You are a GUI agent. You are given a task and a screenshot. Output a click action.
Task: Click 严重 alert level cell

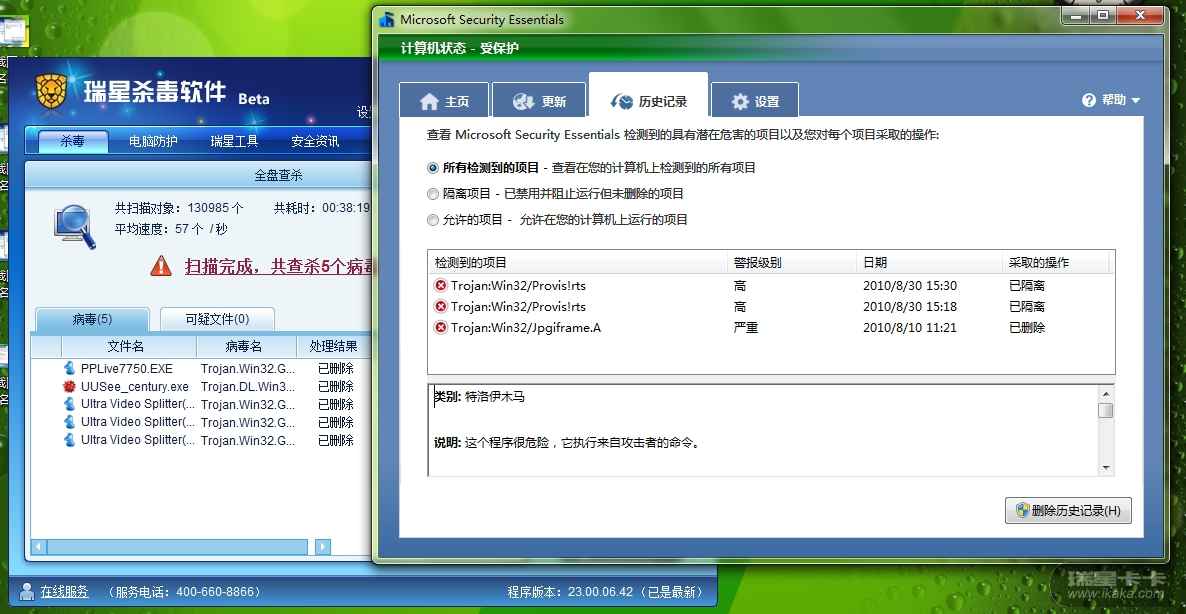click(746, 327)
